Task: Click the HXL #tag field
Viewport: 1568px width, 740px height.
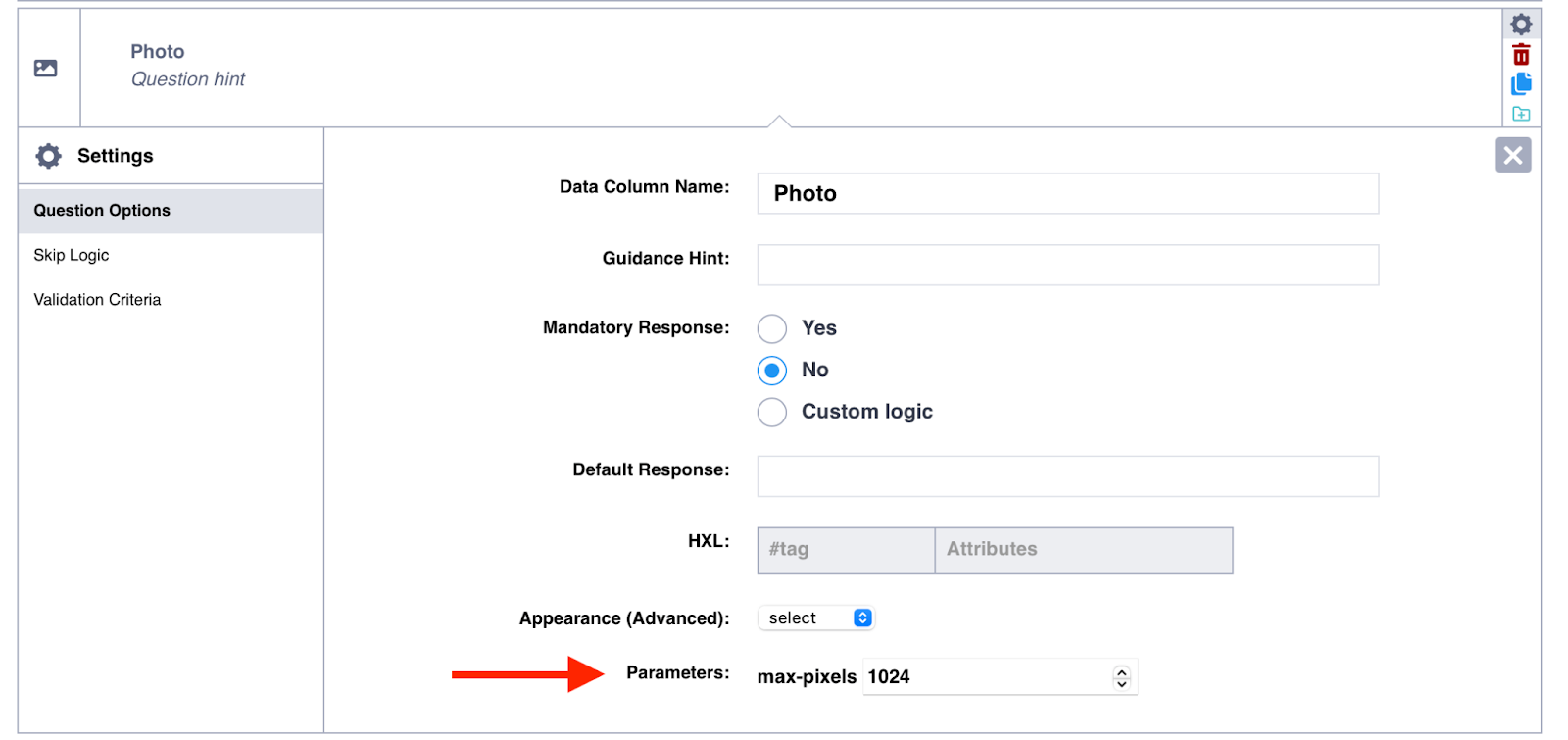Action: [x=846, y=550]
